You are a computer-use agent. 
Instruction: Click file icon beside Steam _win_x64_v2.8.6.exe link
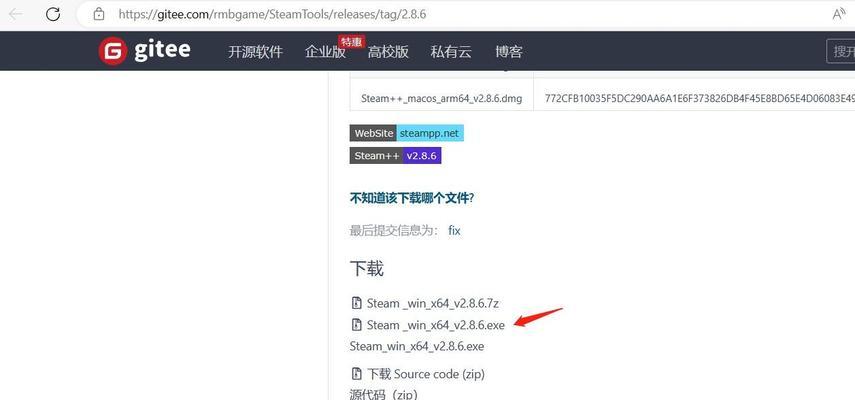pos(356,325)
